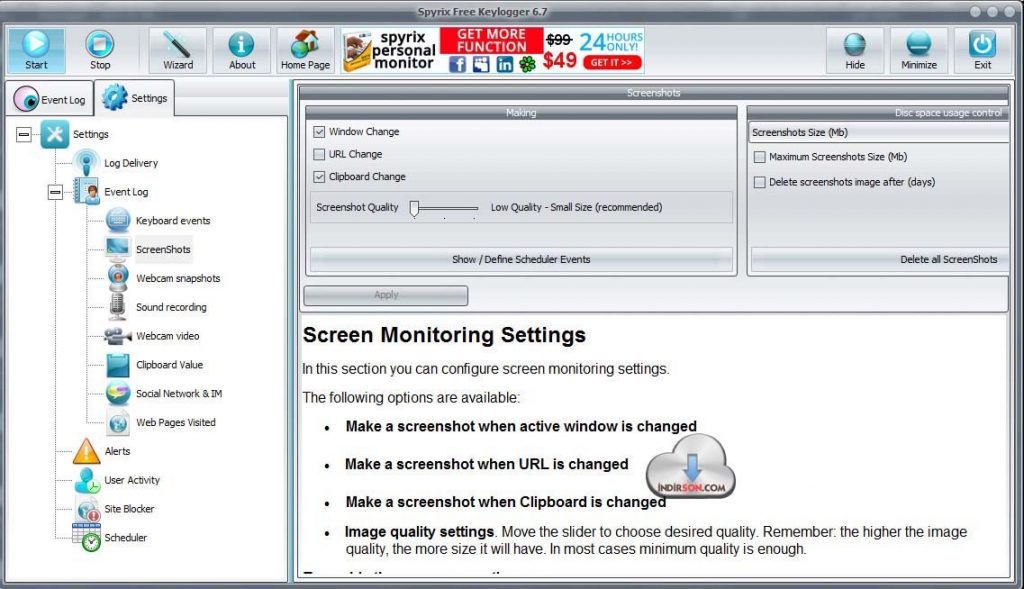Open Social Network & IM settings
This screenshot has width=1024, height=589.
pyautogui.click(x=179, y=394)
